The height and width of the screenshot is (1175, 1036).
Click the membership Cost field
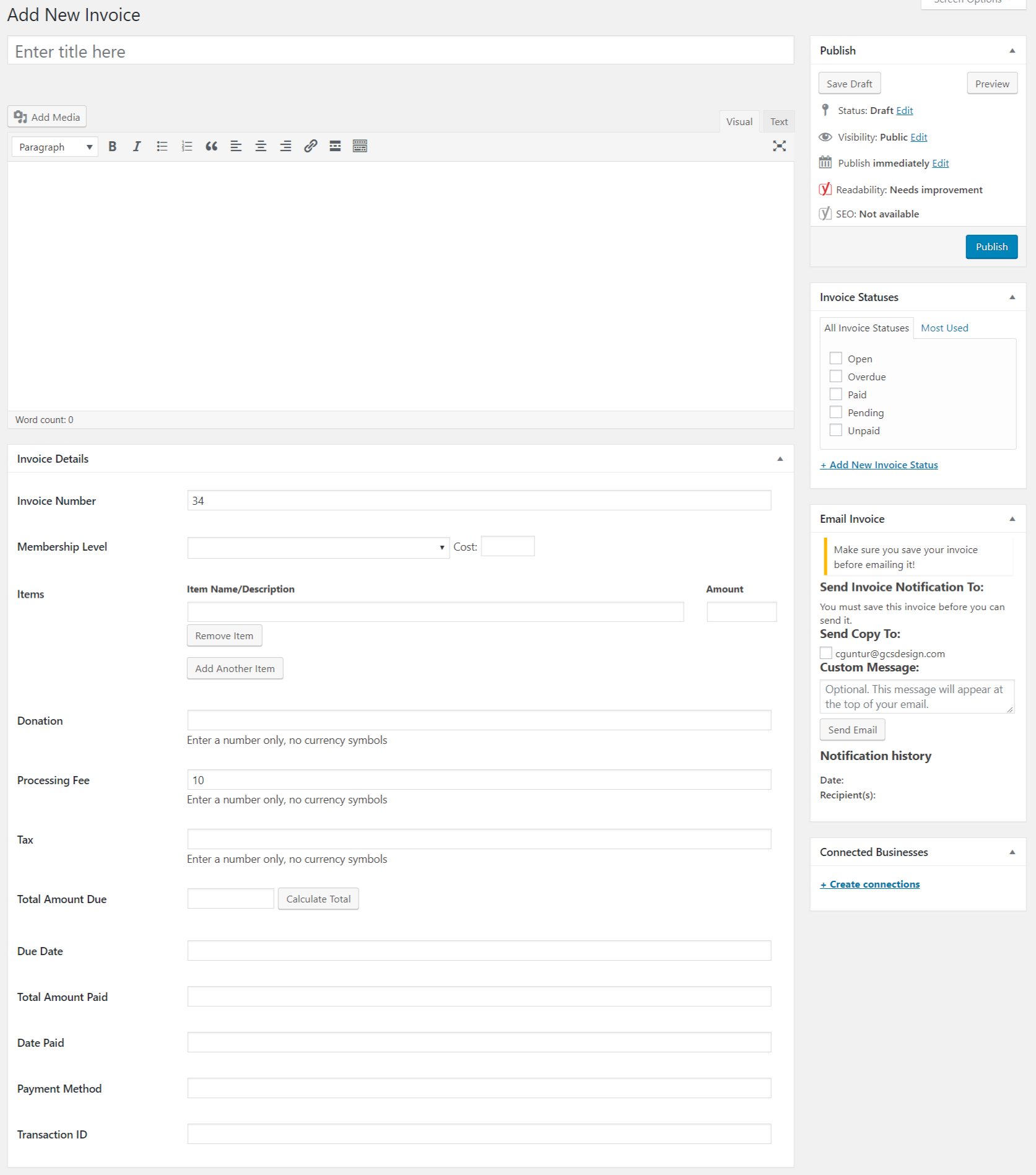tap(508, 546)
